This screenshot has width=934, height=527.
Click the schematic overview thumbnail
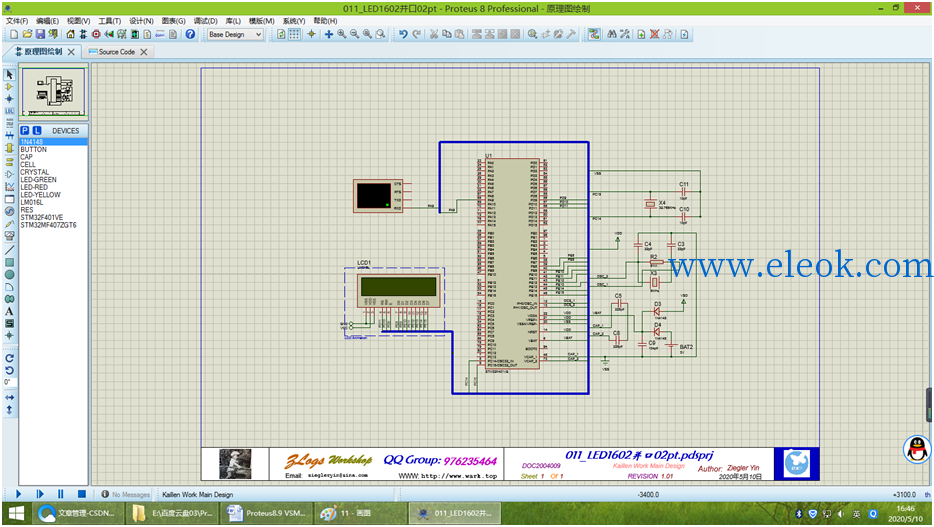54,92
